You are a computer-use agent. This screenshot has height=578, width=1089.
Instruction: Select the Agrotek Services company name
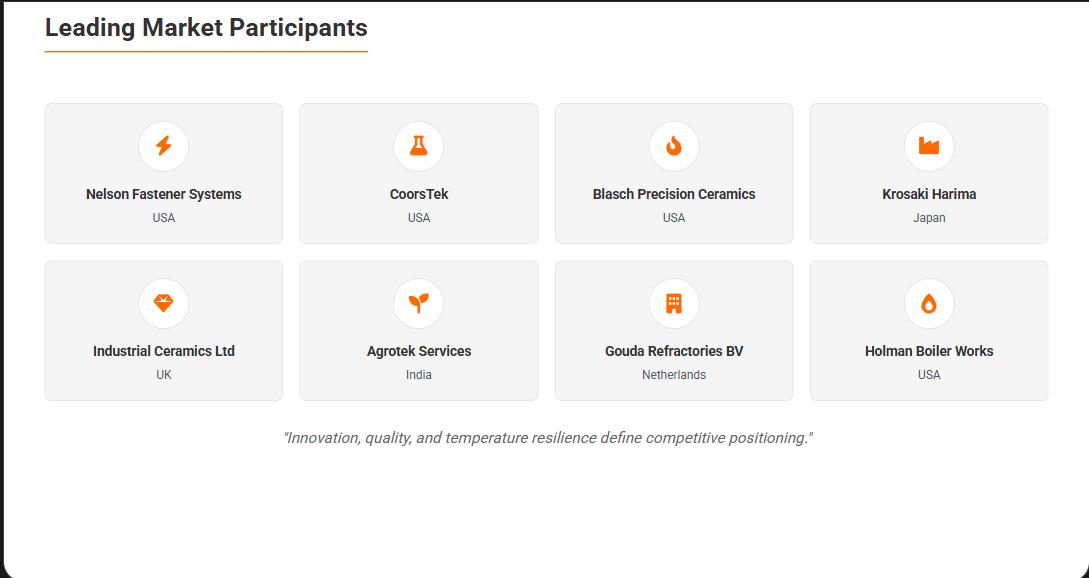pyautogui.click(x=419, y=351)
